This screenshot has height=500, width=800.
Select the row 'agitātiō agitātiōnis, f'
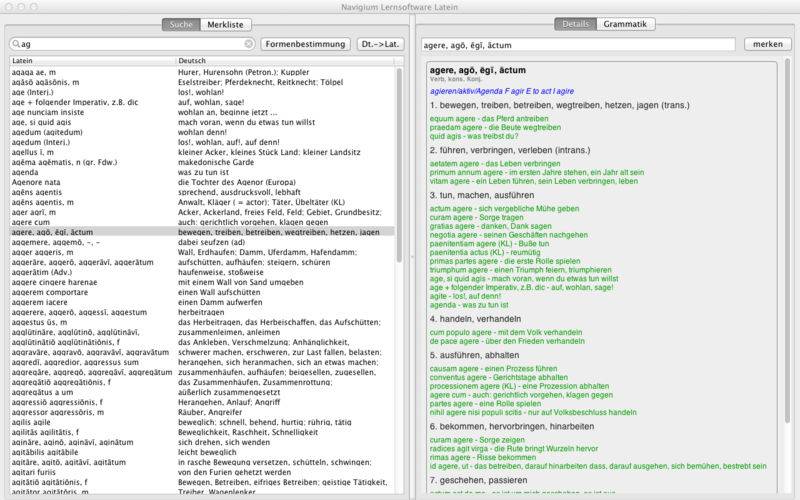coord(202,482)
